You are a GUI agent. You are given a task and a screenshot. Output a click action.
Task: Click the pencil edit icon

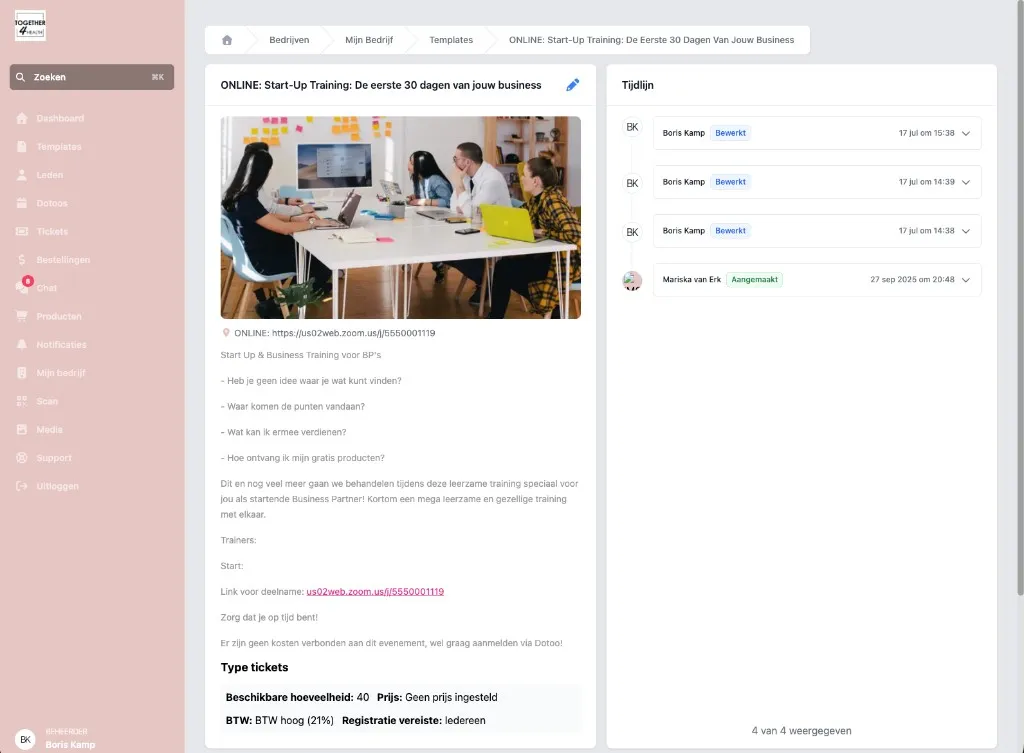(573, 85)
